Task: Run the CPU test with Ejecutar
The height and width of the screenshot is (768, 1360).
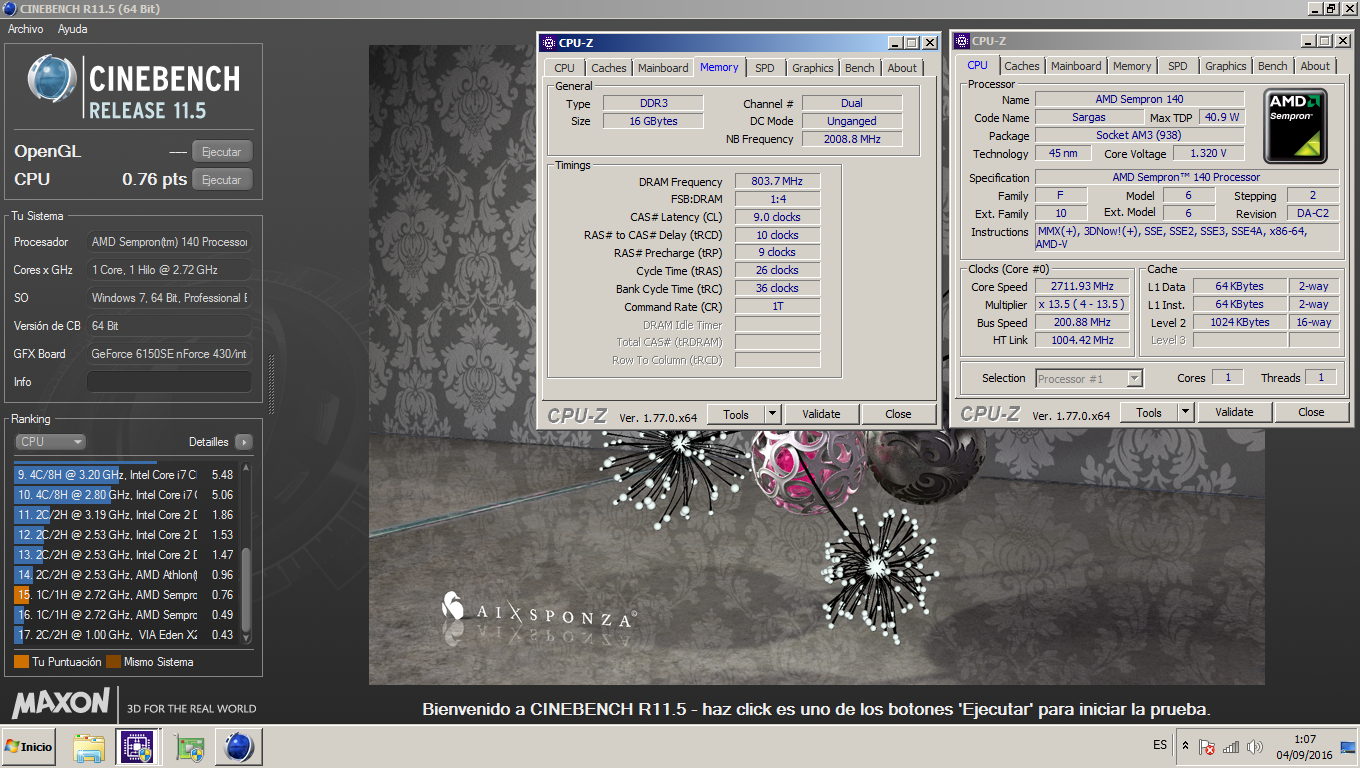Action: pos(222,180)
